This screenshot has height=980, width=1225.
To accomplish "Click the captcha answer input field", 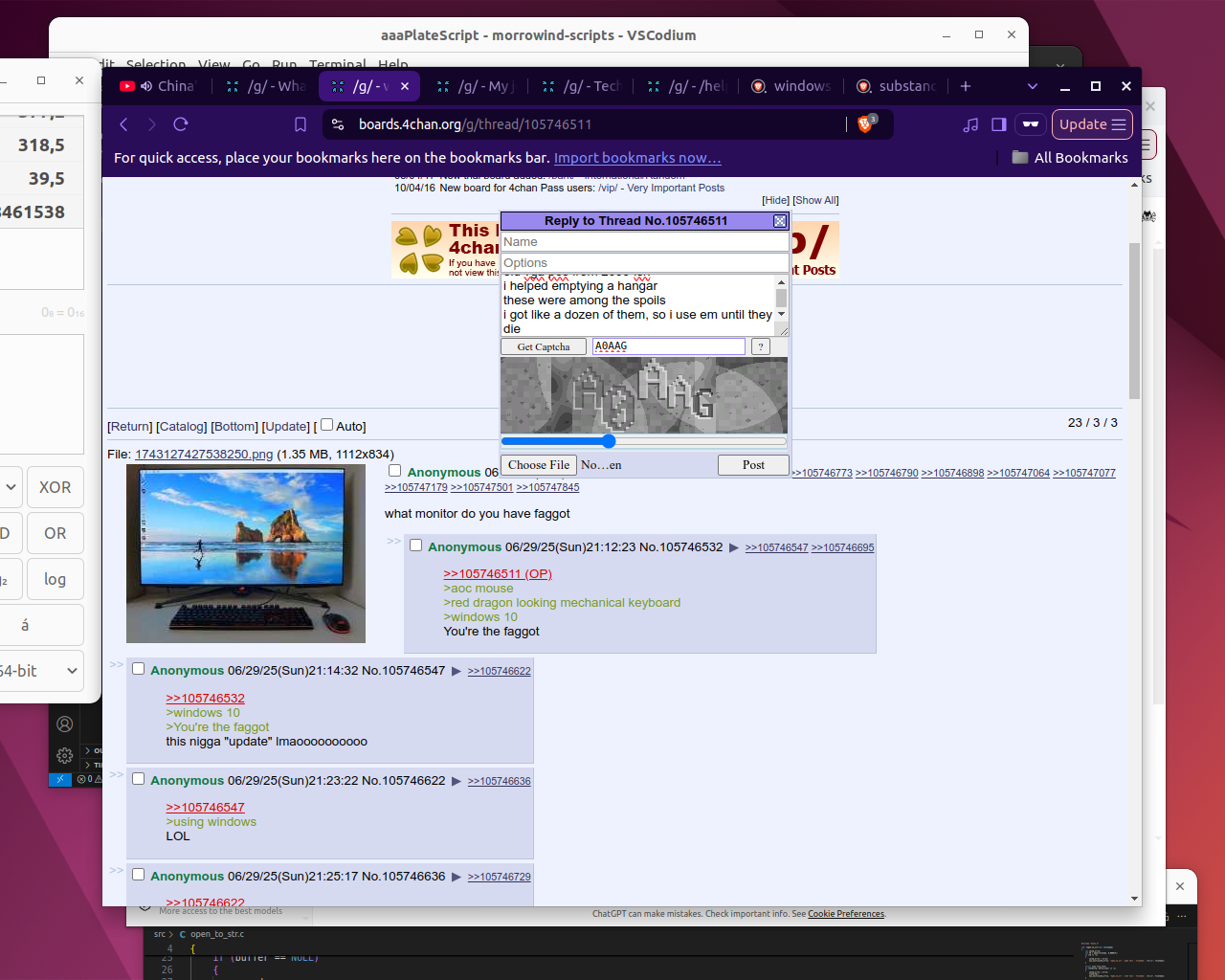I will coord(668,346).
